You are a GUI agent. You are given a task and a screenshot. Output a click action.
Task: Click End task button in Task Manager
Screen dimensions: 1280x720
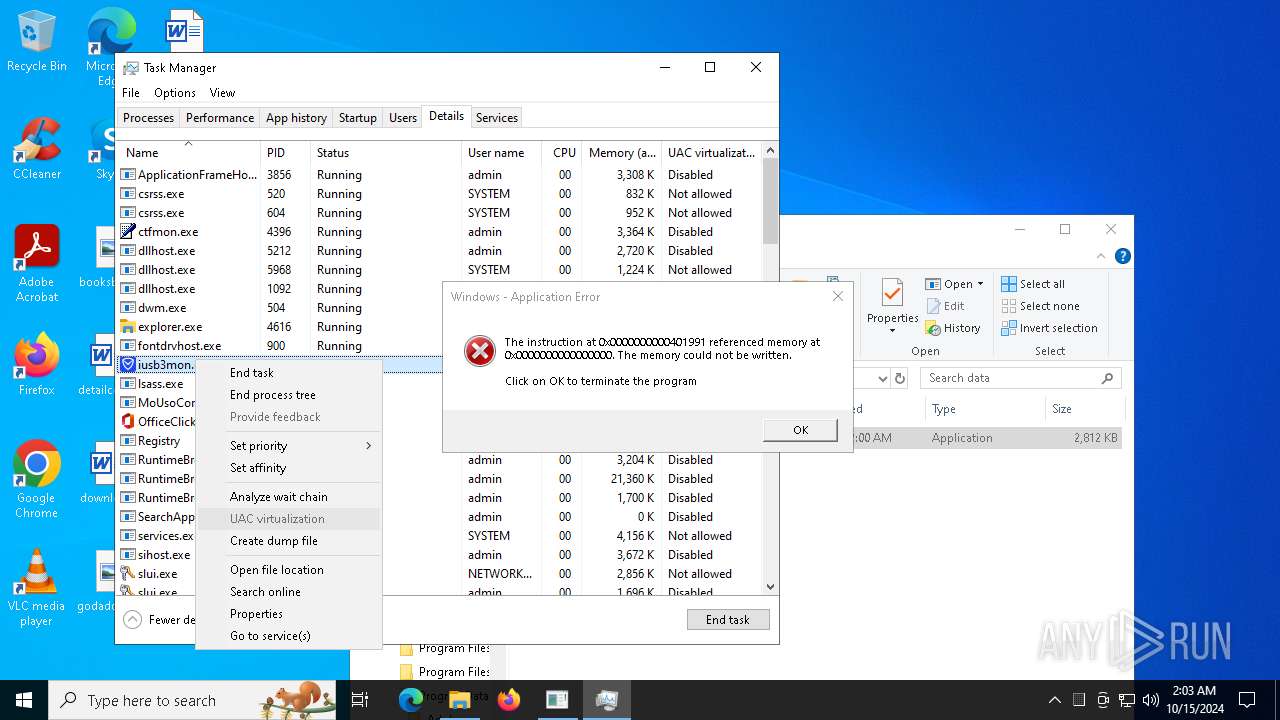[x=728, y=620]
